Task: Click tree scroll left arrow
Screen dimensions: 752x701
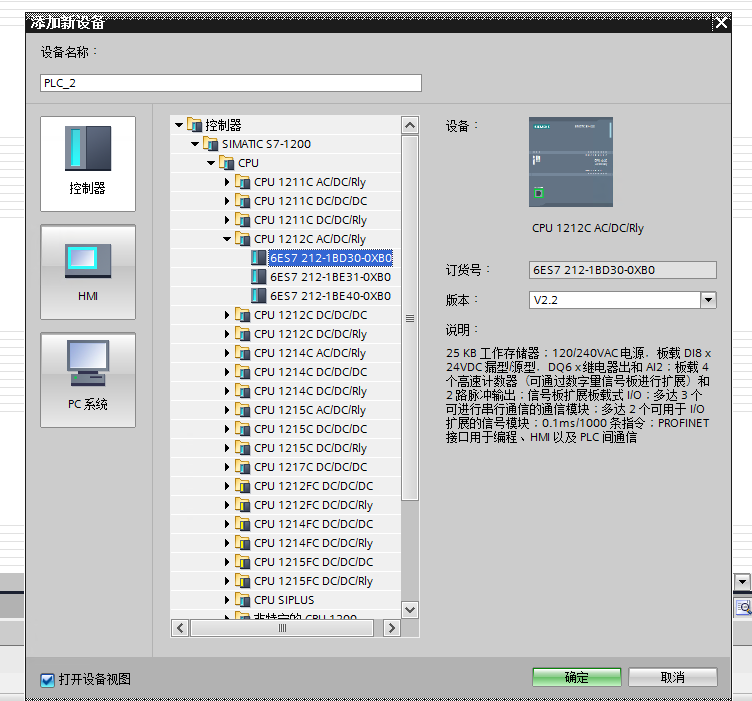Action: (x=180, y=628)
